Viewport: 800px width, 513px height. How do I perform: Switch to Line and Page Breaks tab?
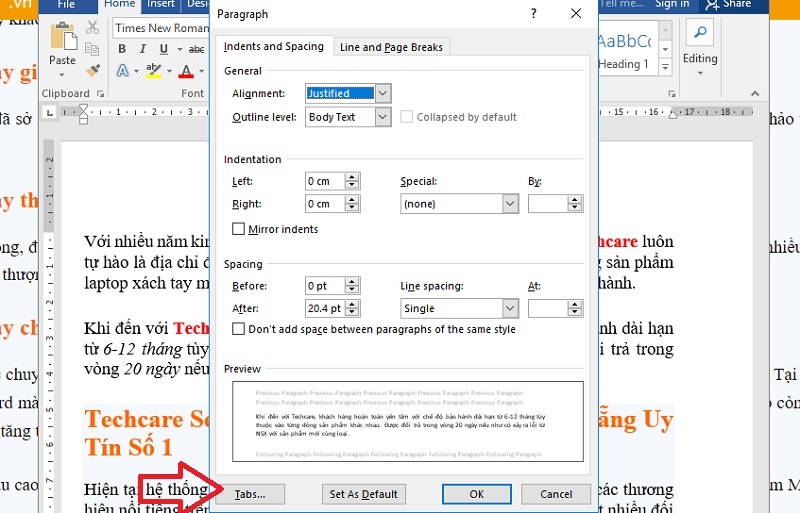pos(391,47)
